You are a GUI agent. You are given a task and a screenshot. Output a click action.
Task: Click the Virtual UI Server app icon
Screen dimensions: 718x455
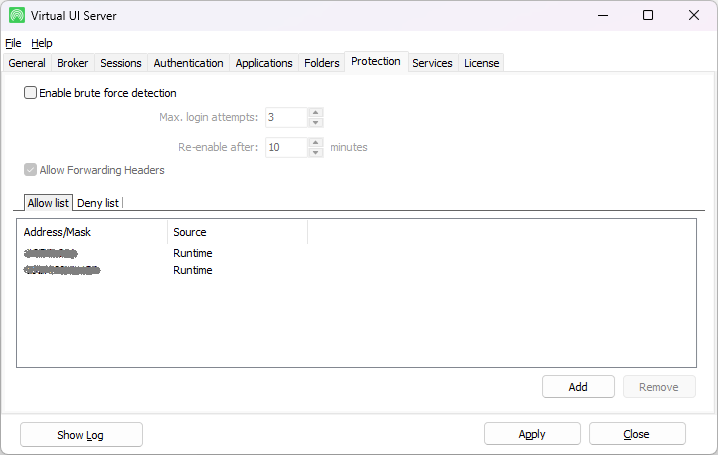click(x=17, y=15)
